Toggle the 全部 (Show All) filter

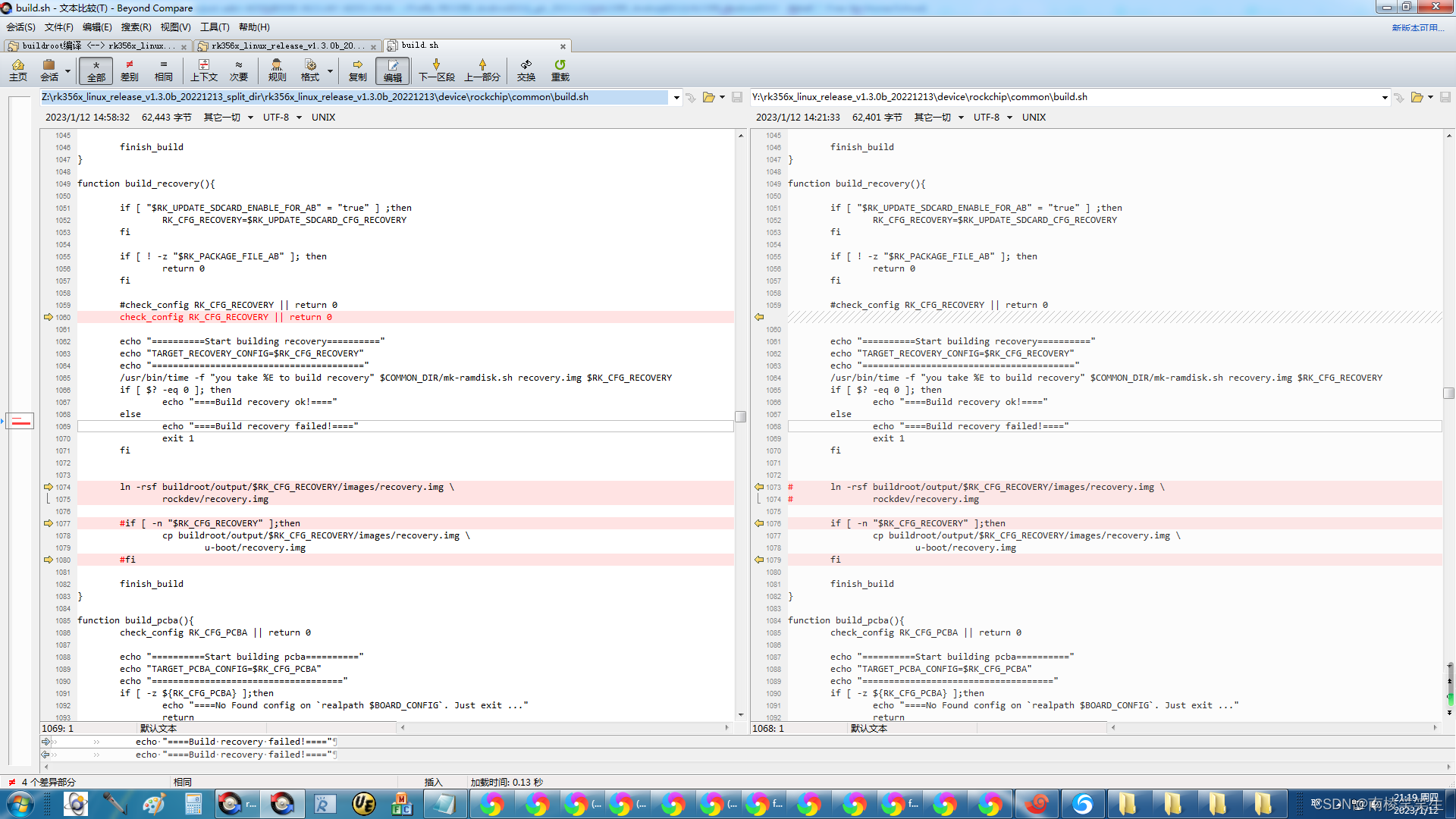(96, 70)
